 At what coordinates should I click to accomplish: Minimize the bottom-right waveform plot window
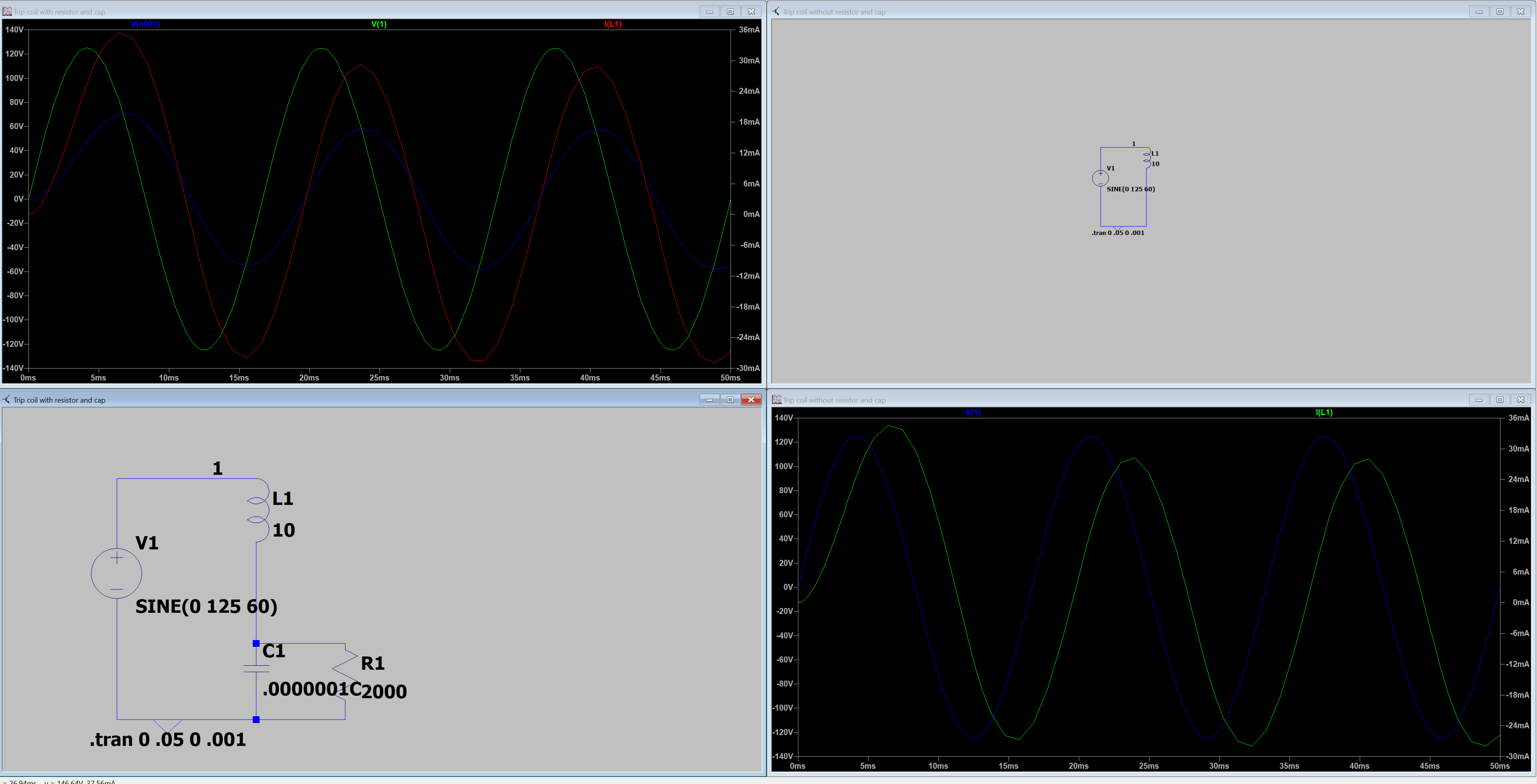point(1478,400)
